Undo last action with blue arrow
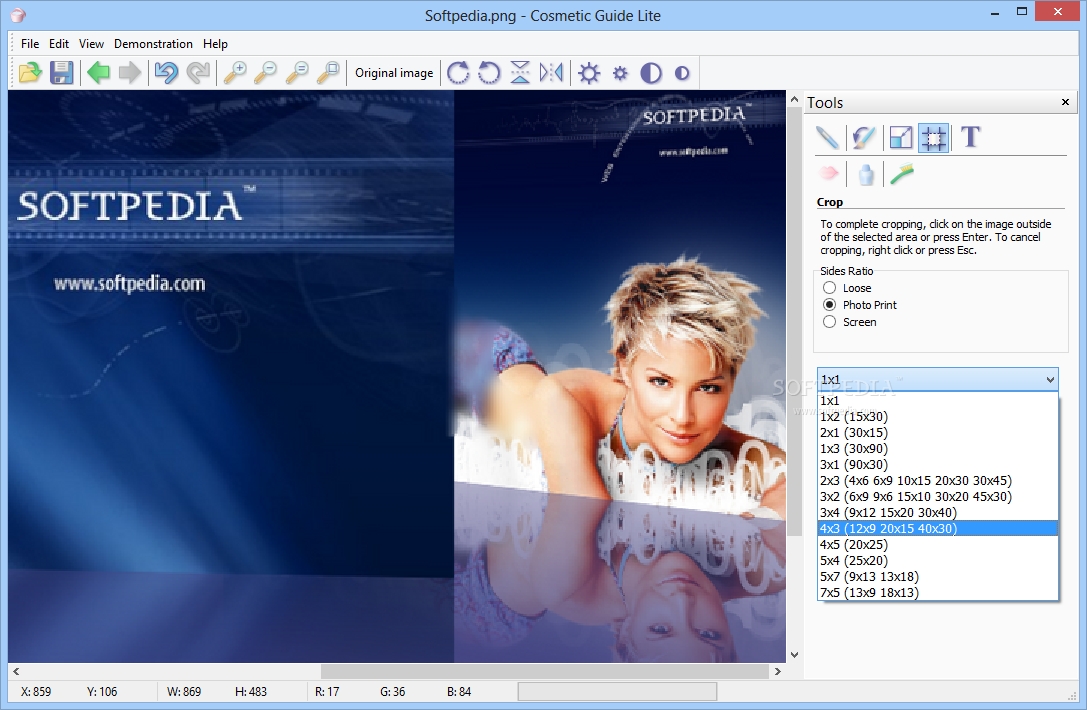 point(166,73)
